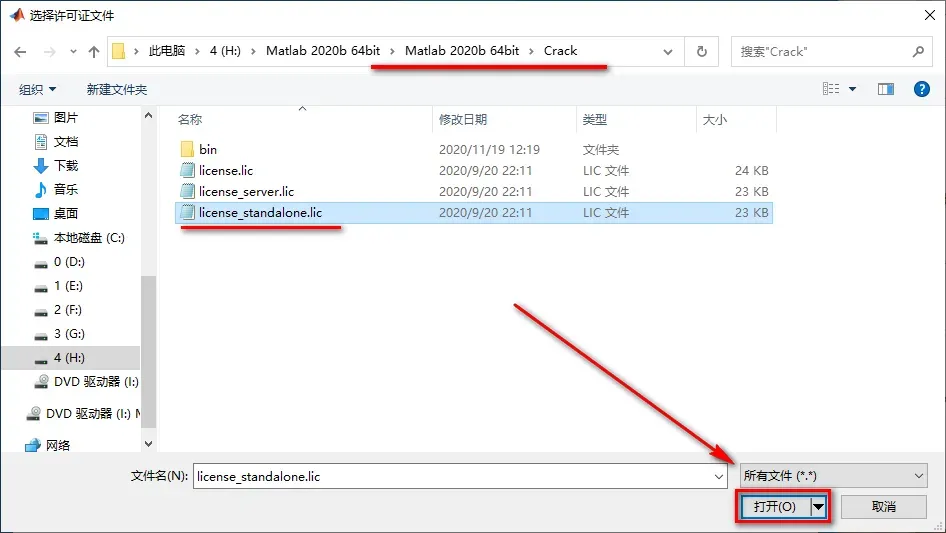Image resolution: width=946 pixels, height=533 pixels.
Task: Click the 2020/11/19 12:19 date of bin
Action: (x=489, y=149)
